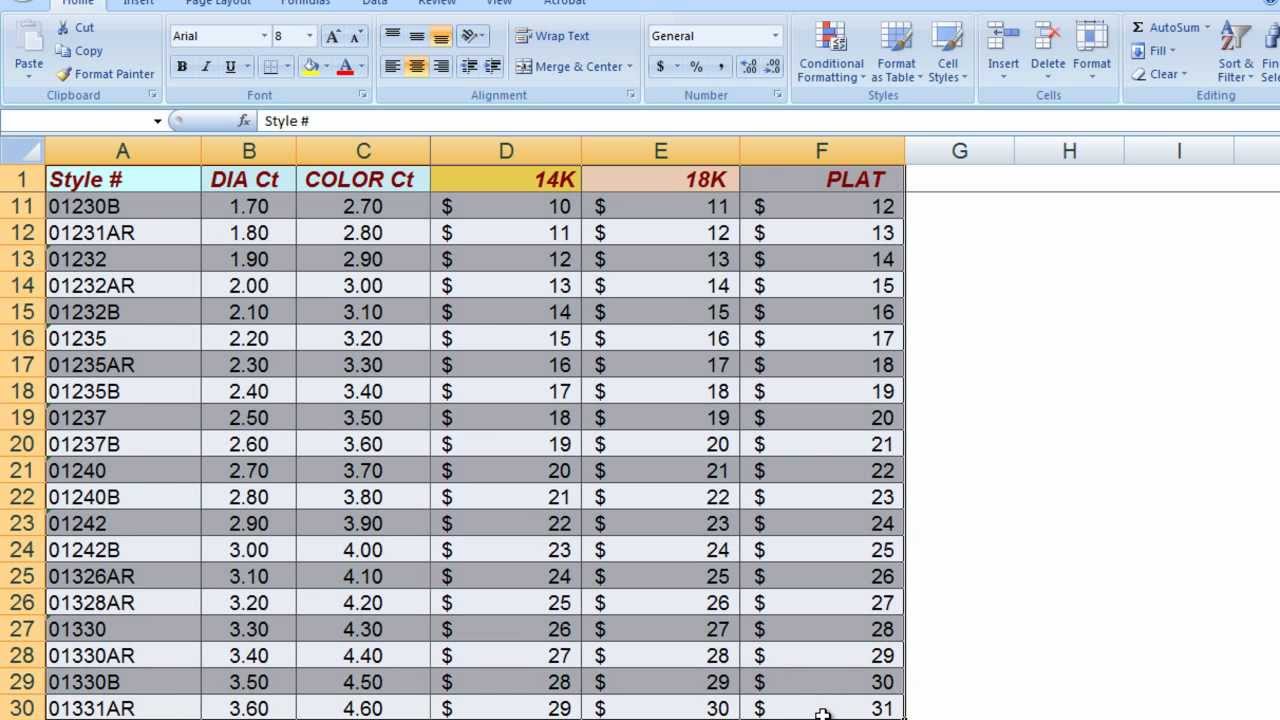This screenshot has width=1280, height=720.
Task: Toggle bottom vertical alignment
Action: point(440,36)
